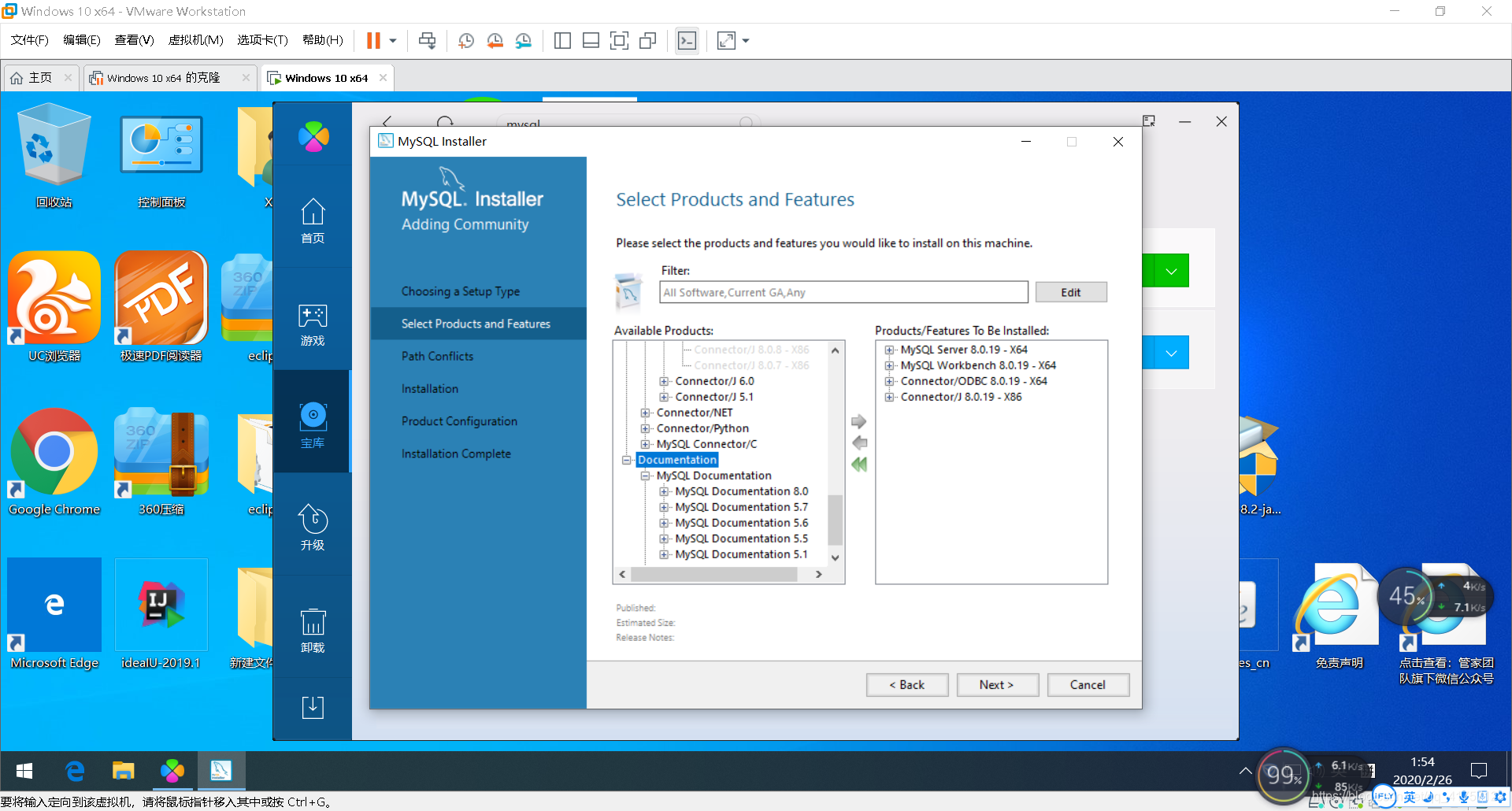Go to Path Conflicts step

tap(438, 356)
